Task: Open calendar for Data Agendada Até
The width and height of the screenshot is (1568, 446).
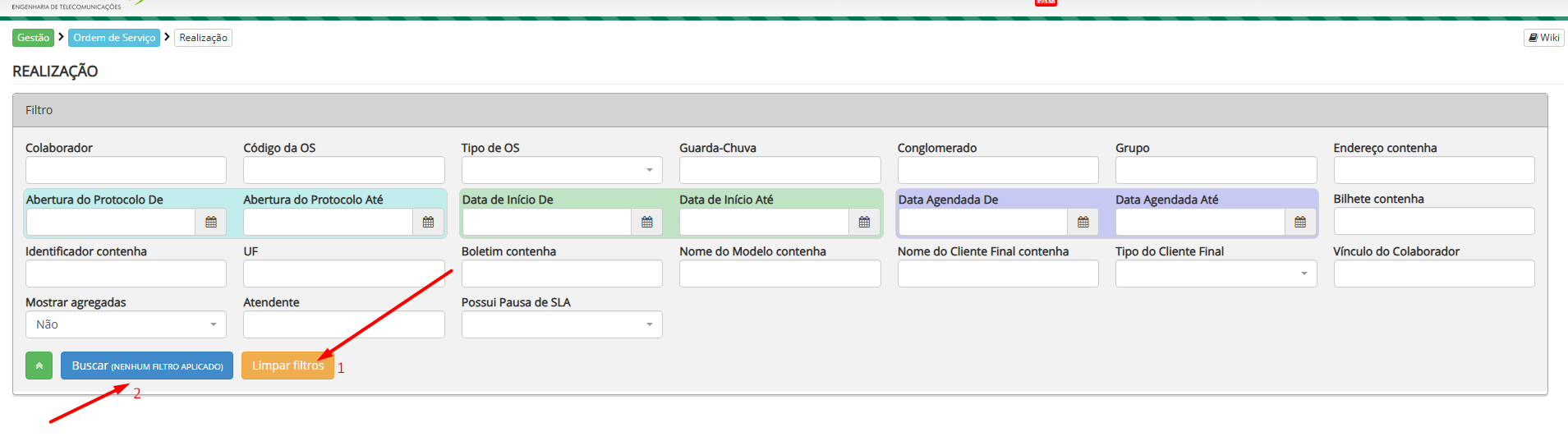Action: pos(1300,222)
